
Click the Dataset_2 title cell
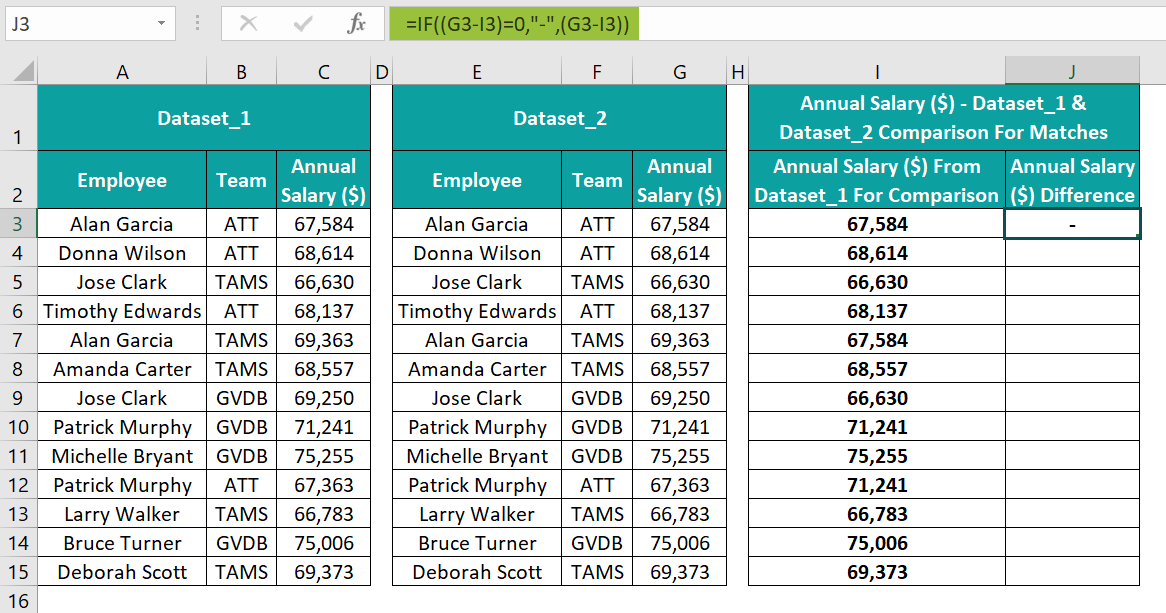coord(559,118)
